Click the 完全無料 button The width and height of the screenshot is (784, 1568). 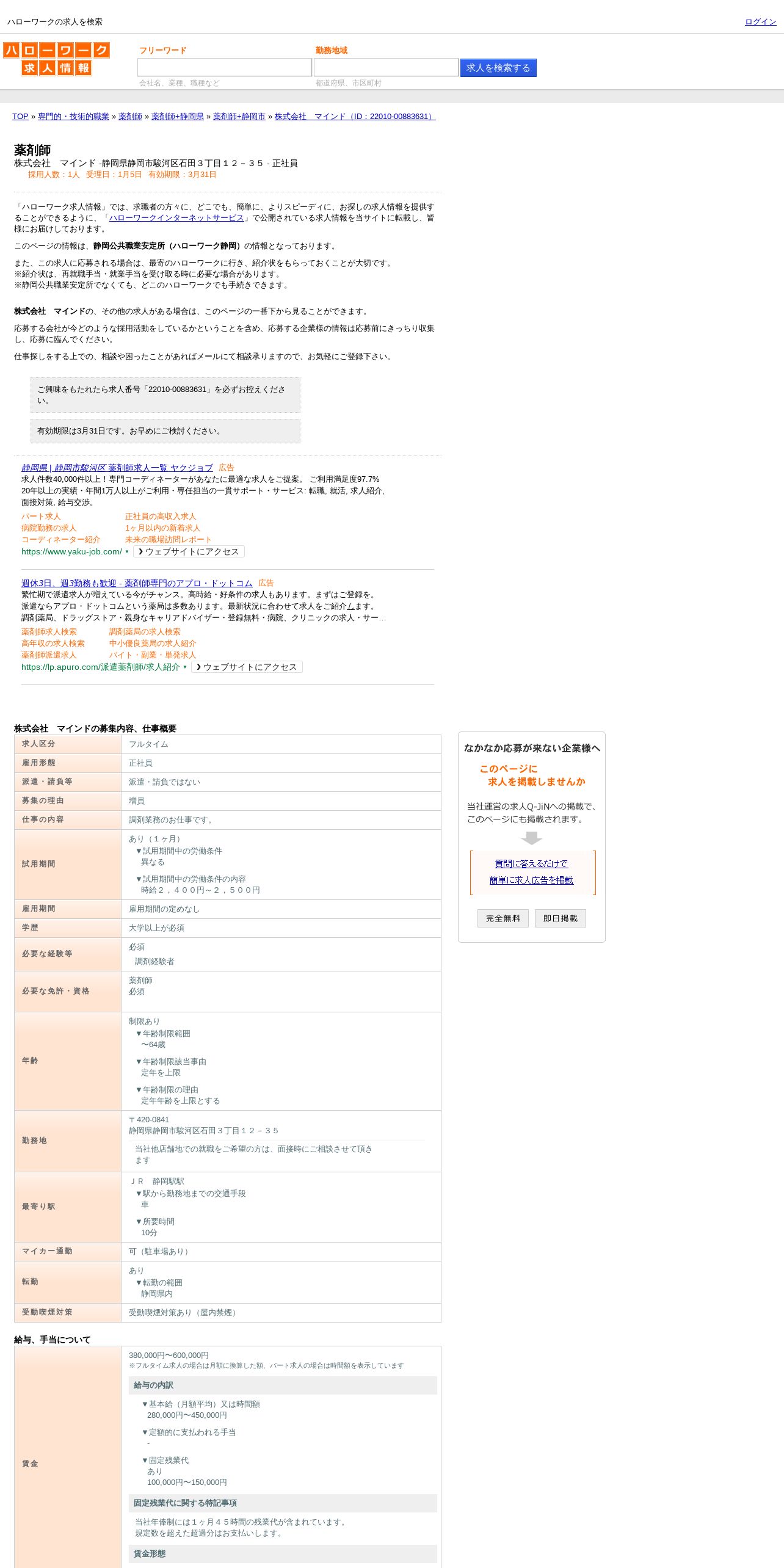coord(503,918)
